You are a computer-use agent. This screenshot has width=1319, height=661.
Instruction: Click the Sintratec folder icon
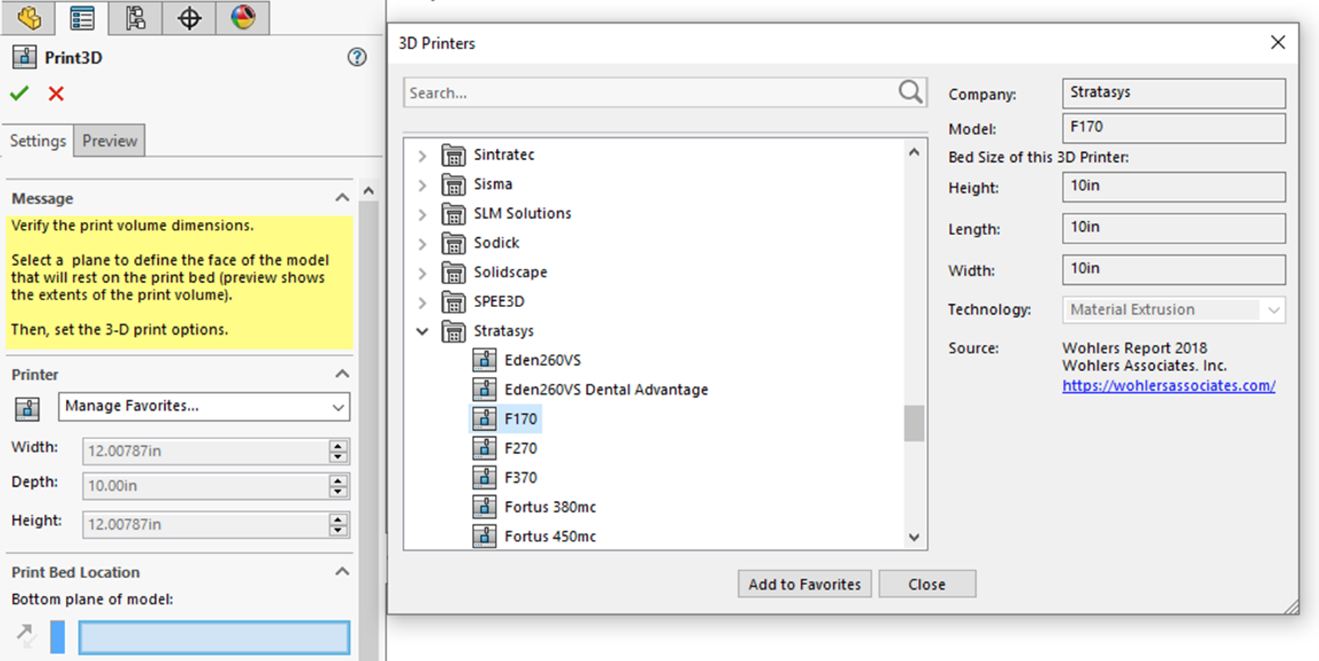tap(453, 155)
